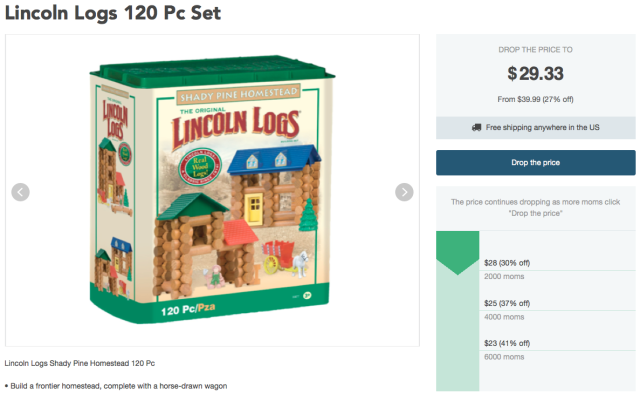Screen dimensions: 640x394
Task: Click the horse-drawn wagon bullet point
Action: click(x=116, y=386)
